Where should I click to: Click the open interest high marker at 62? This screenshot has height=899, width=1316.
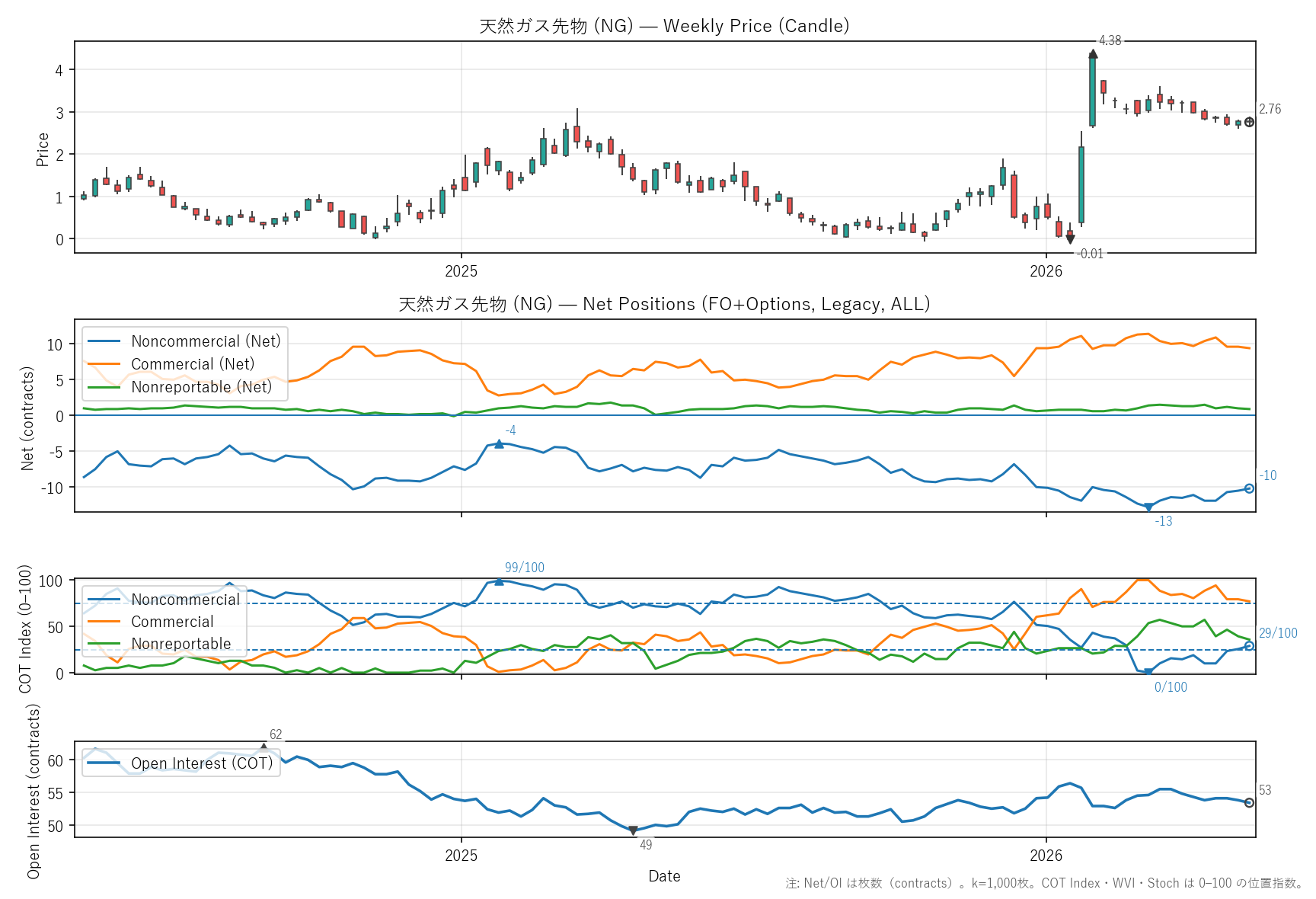point(264,747)
